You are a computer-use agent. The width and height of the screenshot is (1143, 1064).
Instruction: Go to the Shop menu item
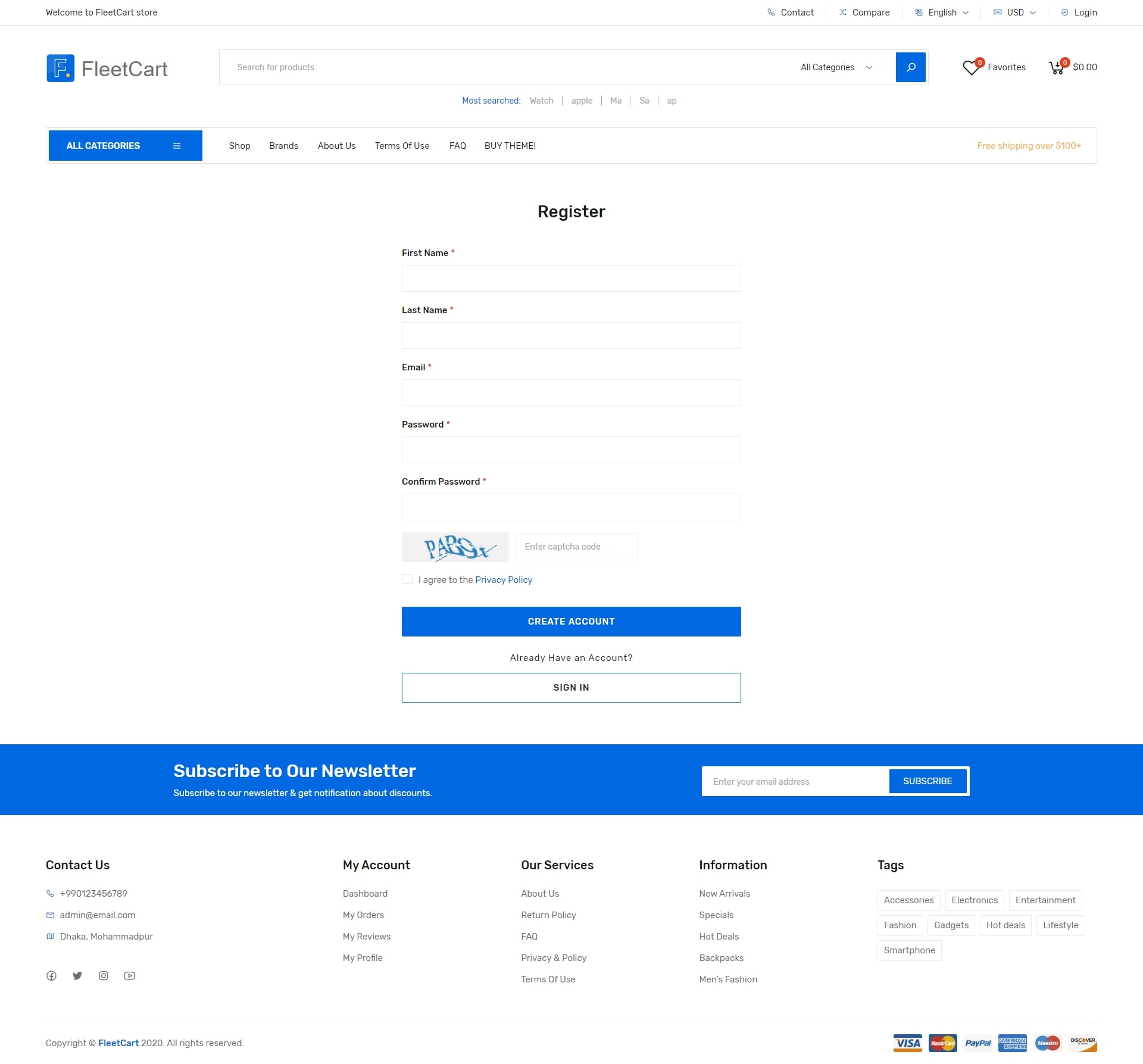tap(239, 146)
